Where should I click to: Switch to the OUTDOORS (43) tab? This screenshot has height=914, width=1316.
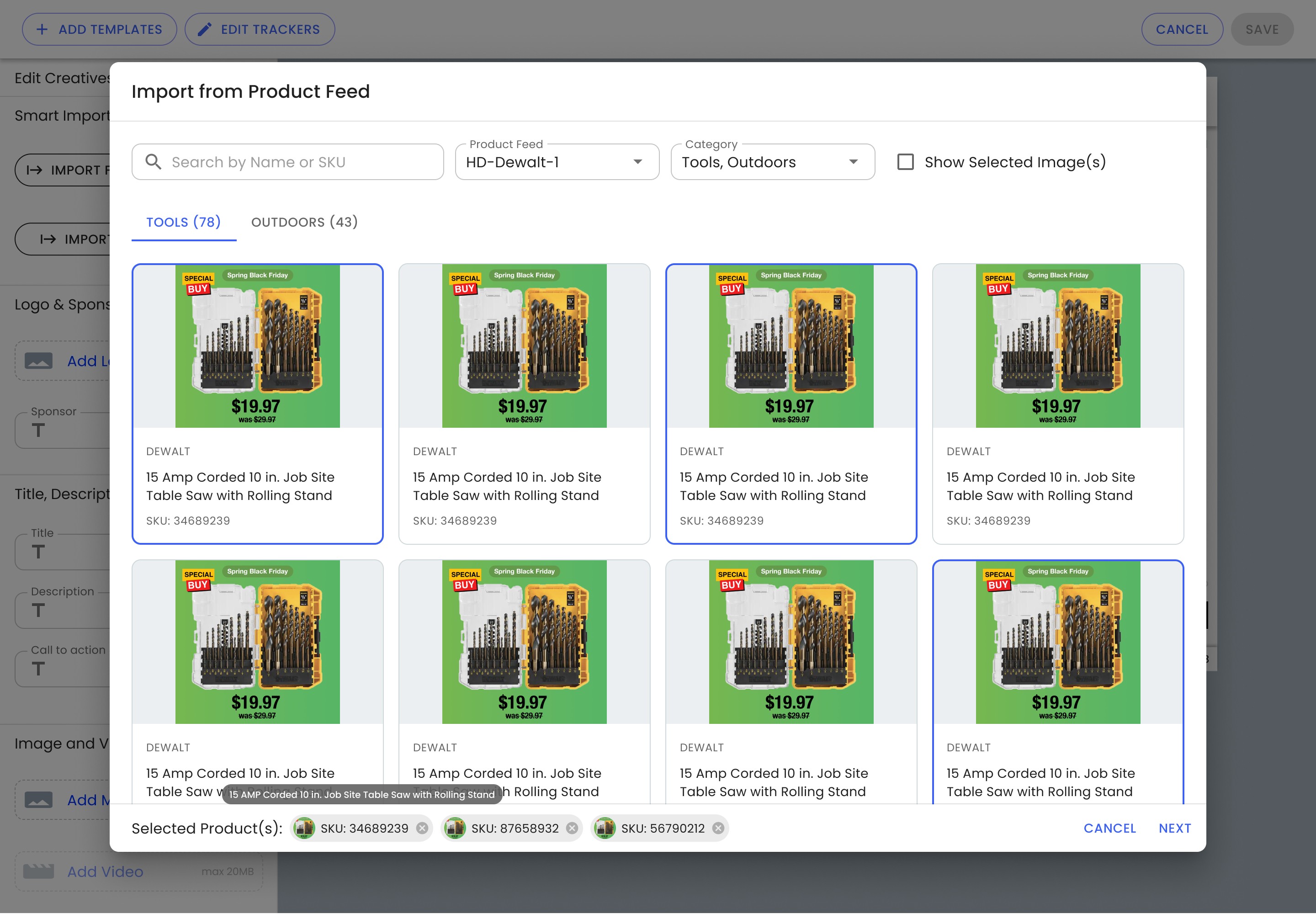point(305,222)
